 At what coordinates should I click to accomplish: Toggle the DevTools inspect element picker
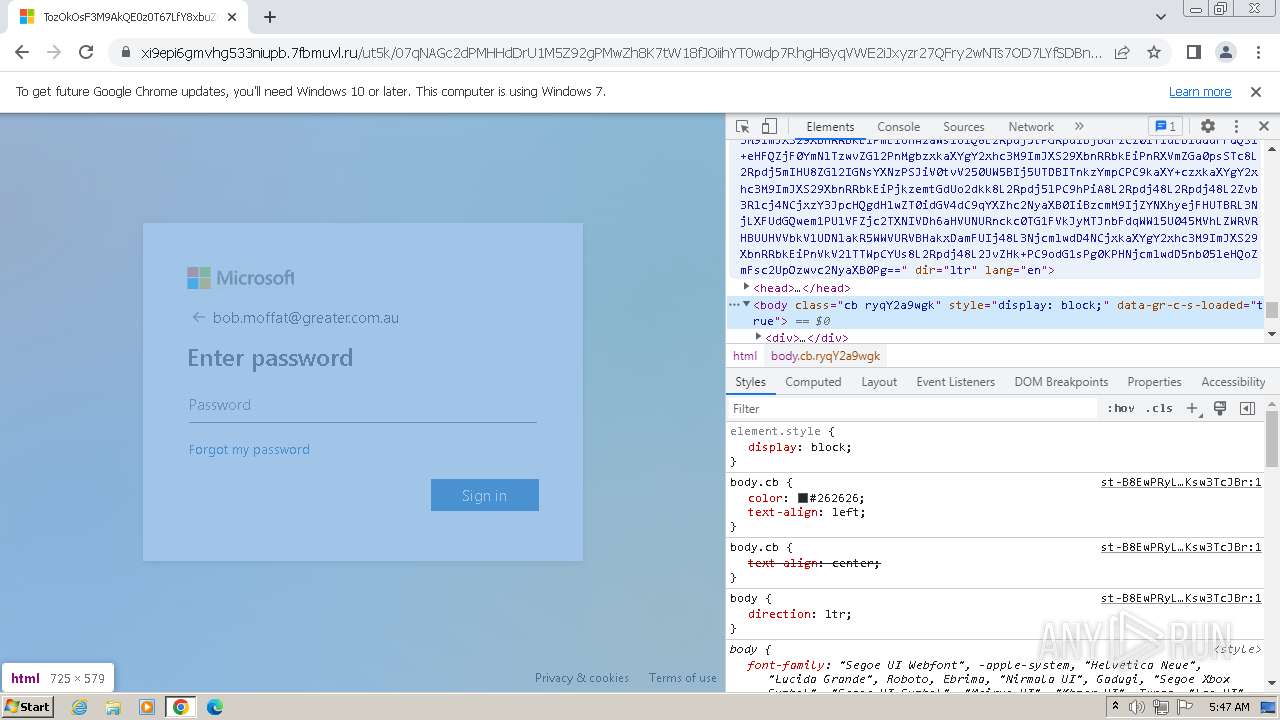(x=742, y=127)
